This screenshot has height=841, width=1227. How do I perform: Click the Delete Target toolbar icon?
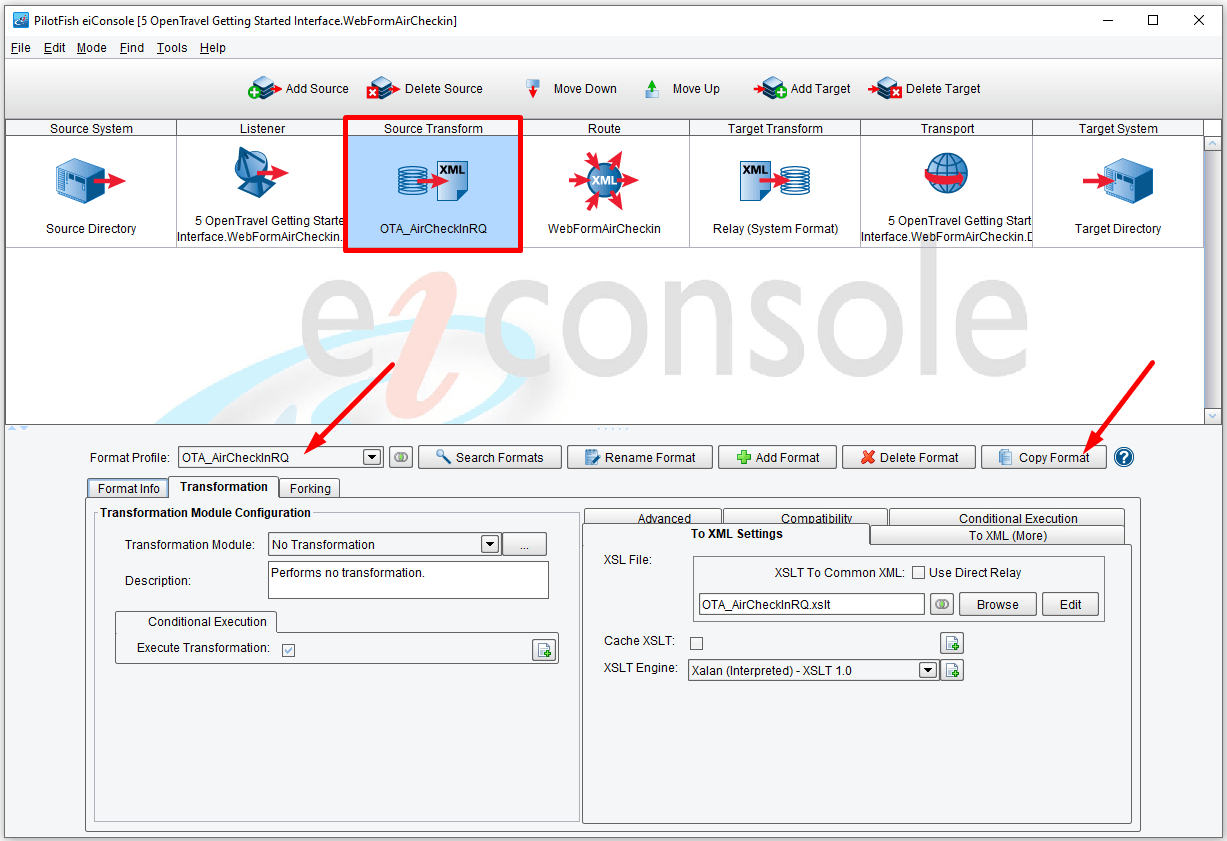point(885,89)
